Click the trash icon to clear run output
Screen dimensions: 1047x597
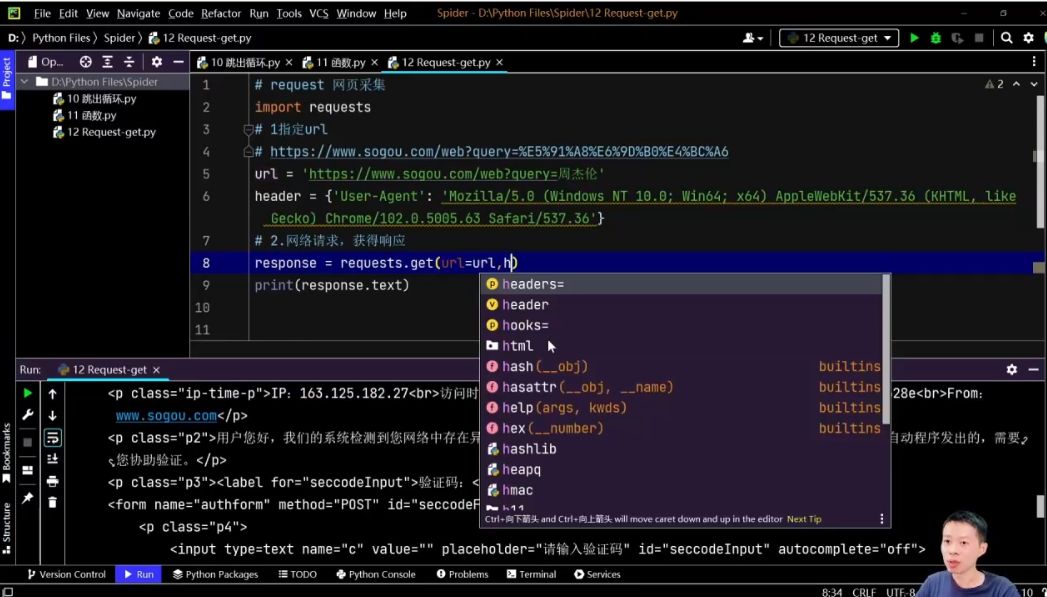[x=52, y=502]
